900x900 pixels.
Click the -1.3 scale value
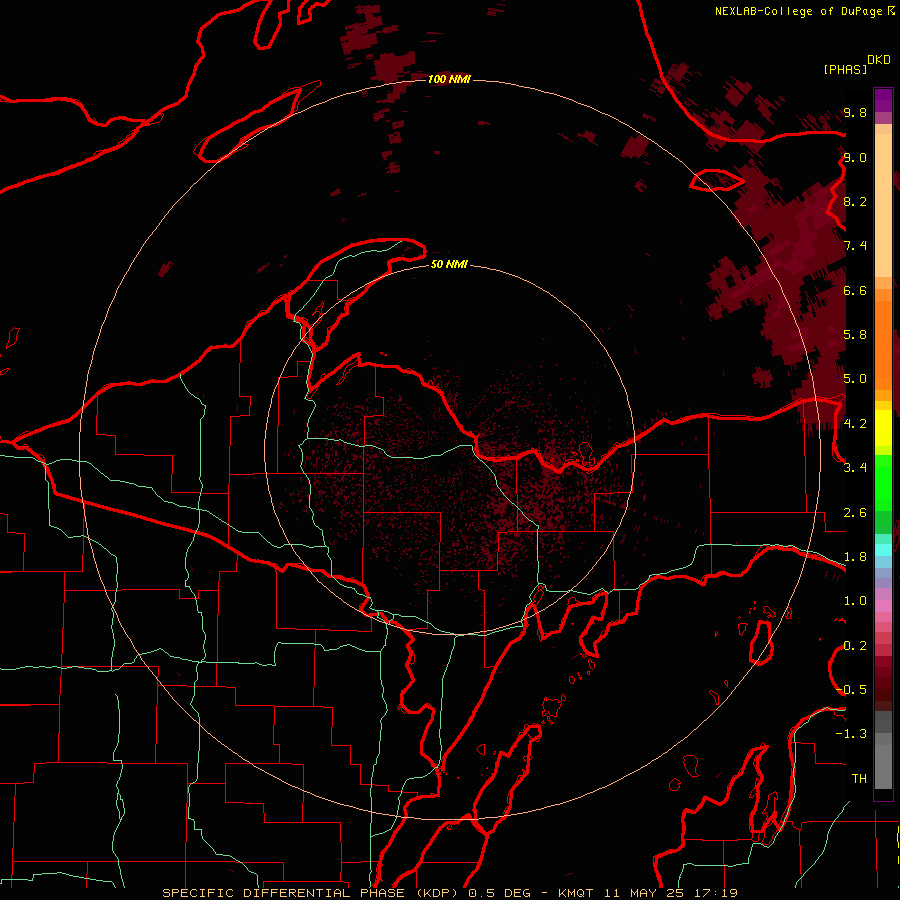(x=852, y=734)
